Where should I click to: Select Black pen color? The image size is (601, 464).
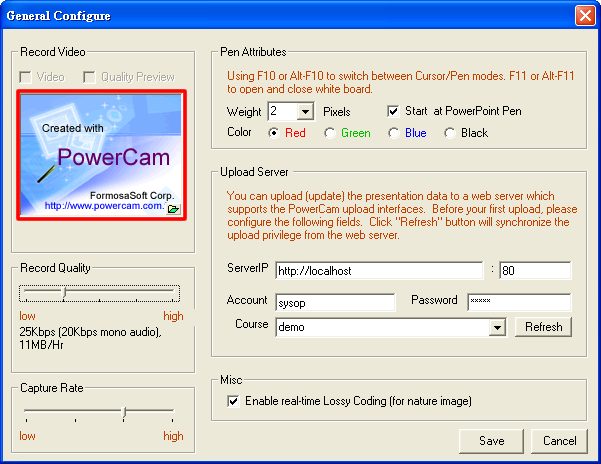(x=450, y=133)
